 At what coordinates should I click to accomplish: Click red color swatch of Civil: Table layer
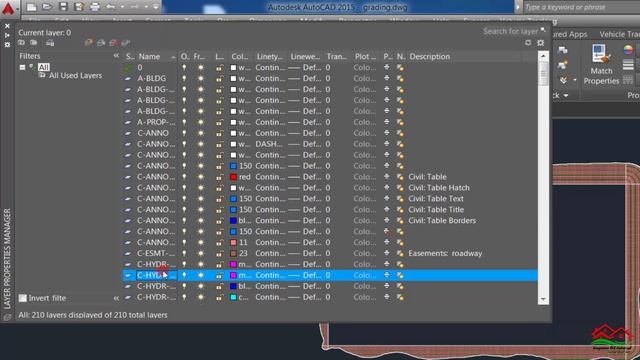233,177
